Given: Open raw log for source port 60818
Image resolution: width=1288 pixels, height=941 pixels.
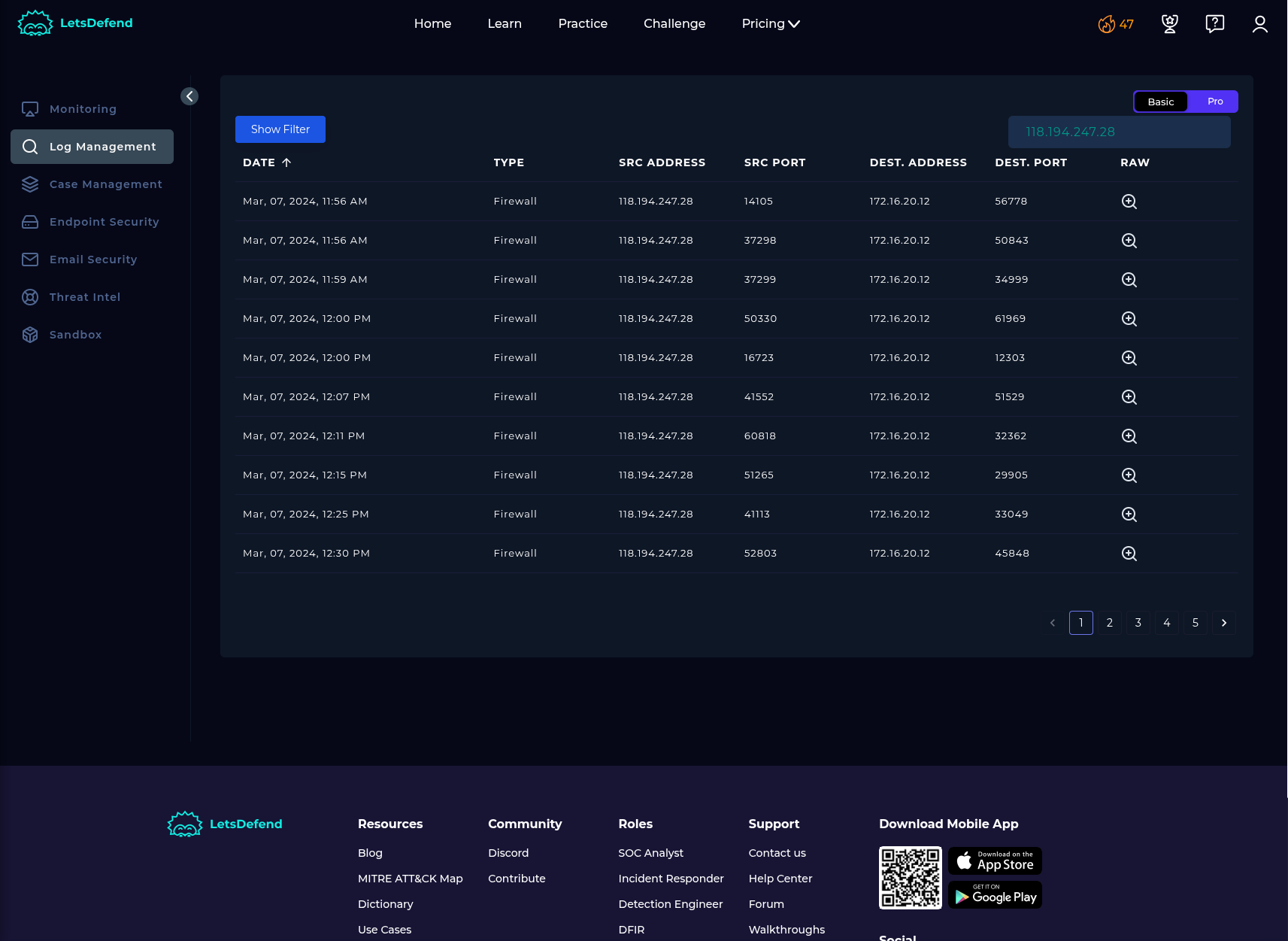Looking at the screenshot, I should tap(1129, 436).
